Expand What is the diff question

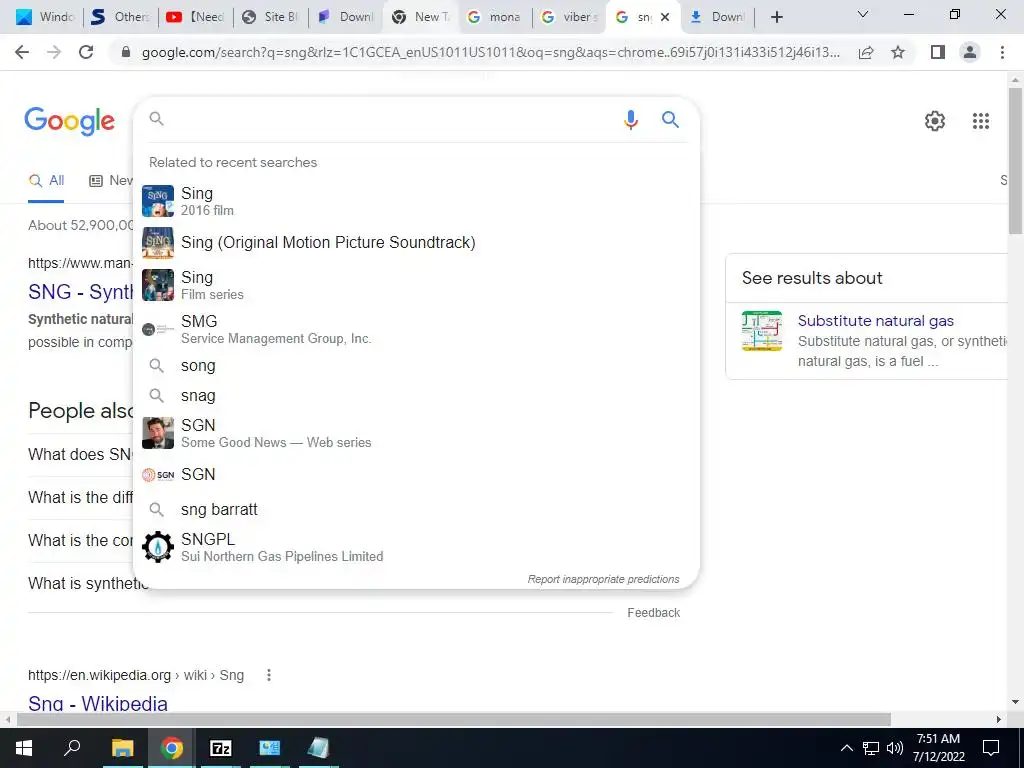(x=80, y=498)
